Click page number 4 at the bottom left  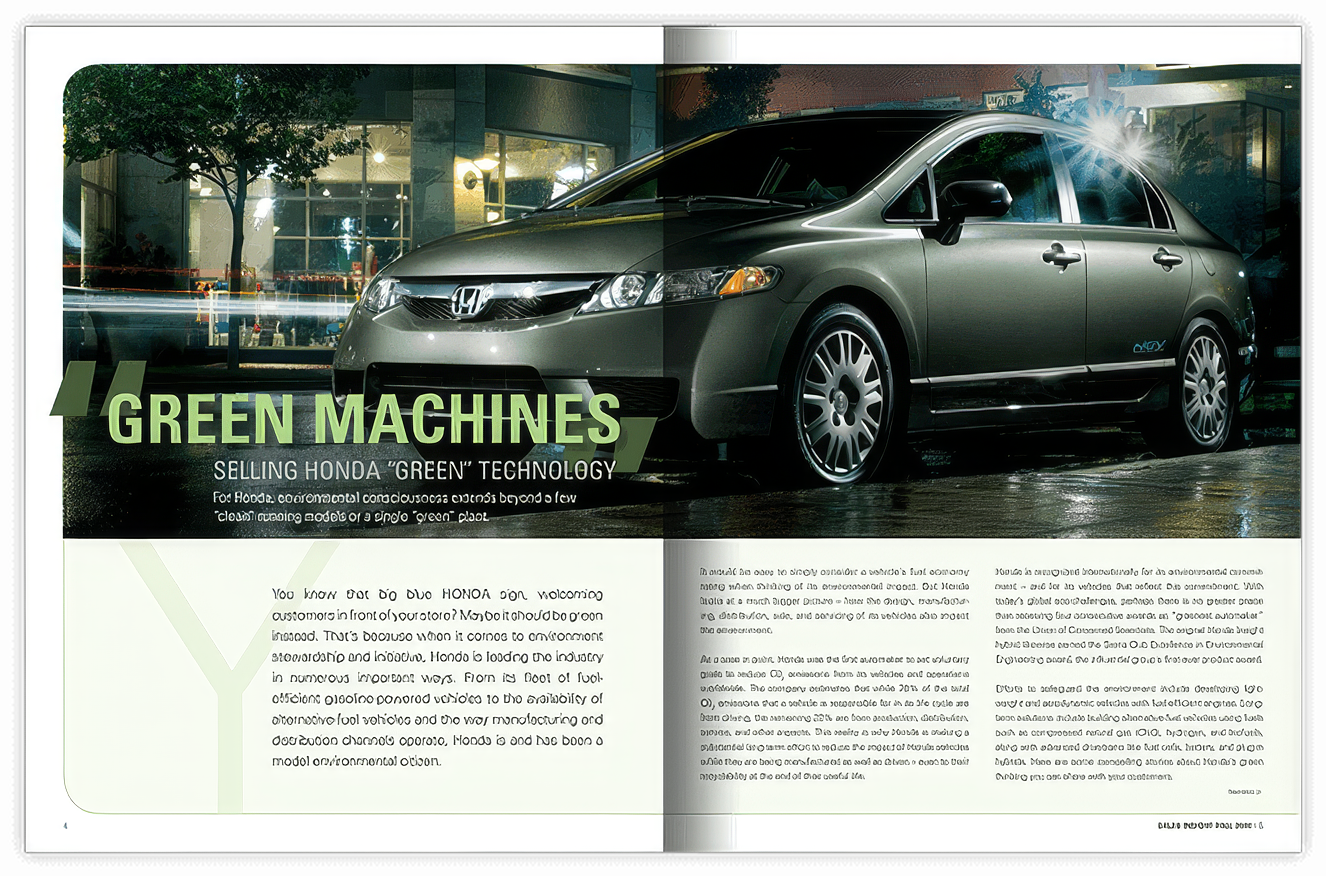[65, 826]
